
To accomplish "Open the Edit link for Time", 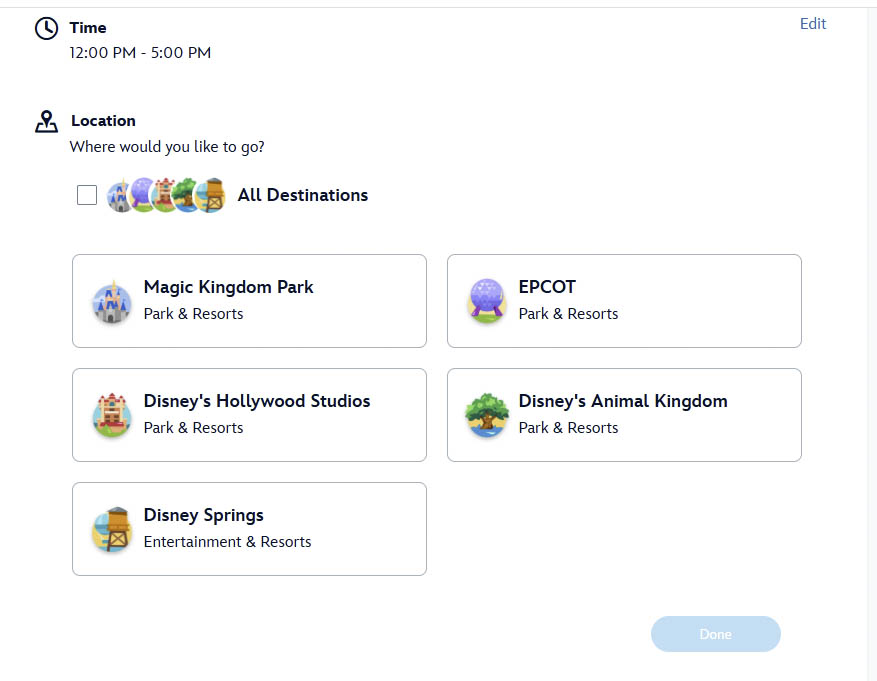I will 812,24.
